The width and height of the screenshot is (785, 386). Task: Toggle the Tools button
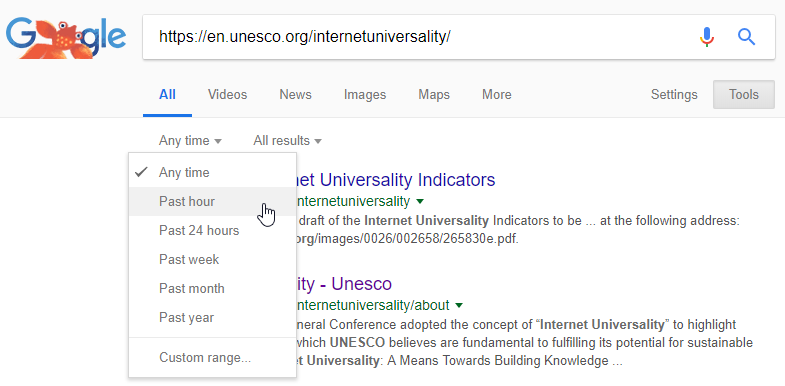[743, 95]
